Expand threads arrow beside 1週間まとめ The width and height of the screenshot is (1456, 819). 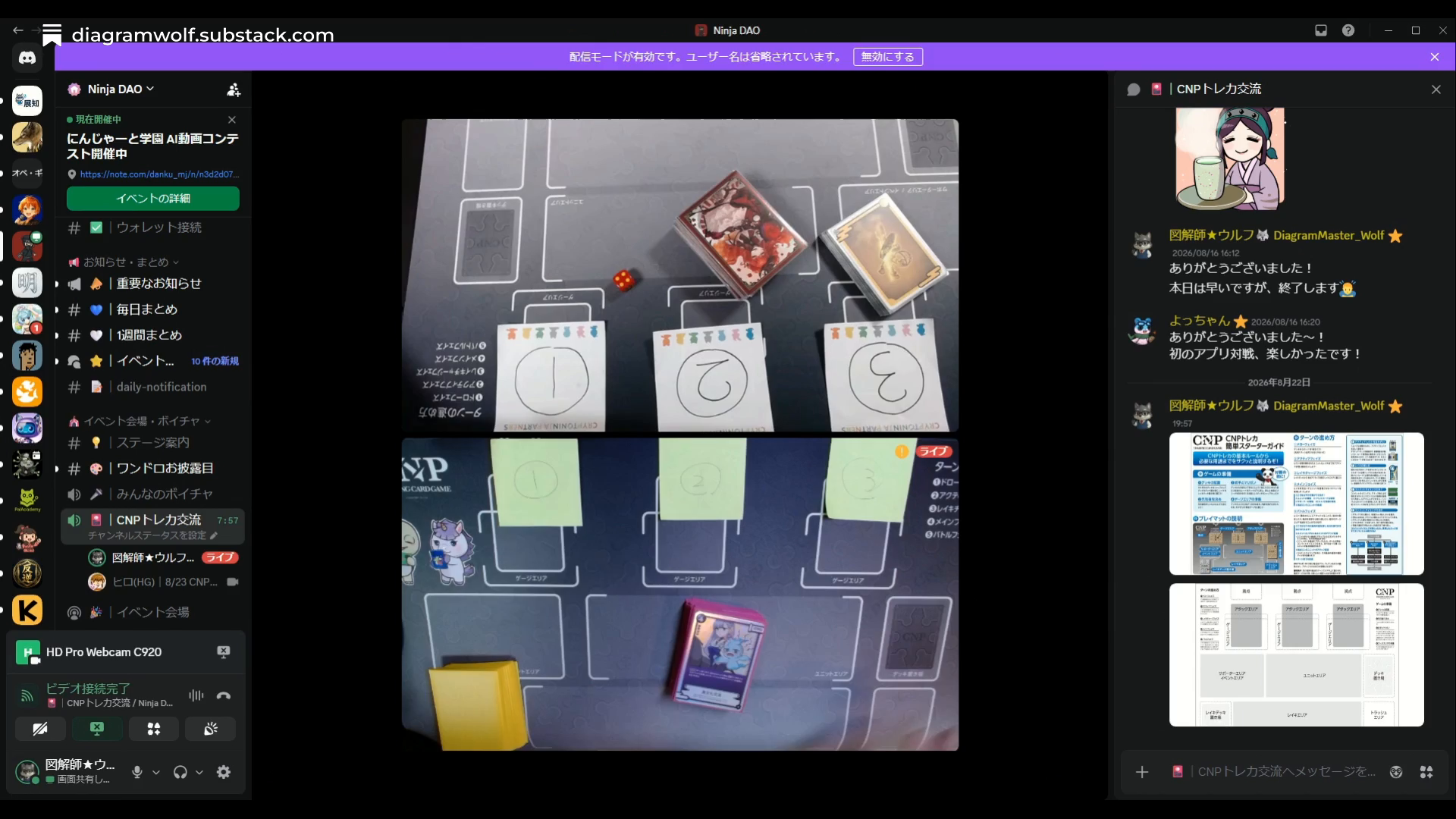57,336
